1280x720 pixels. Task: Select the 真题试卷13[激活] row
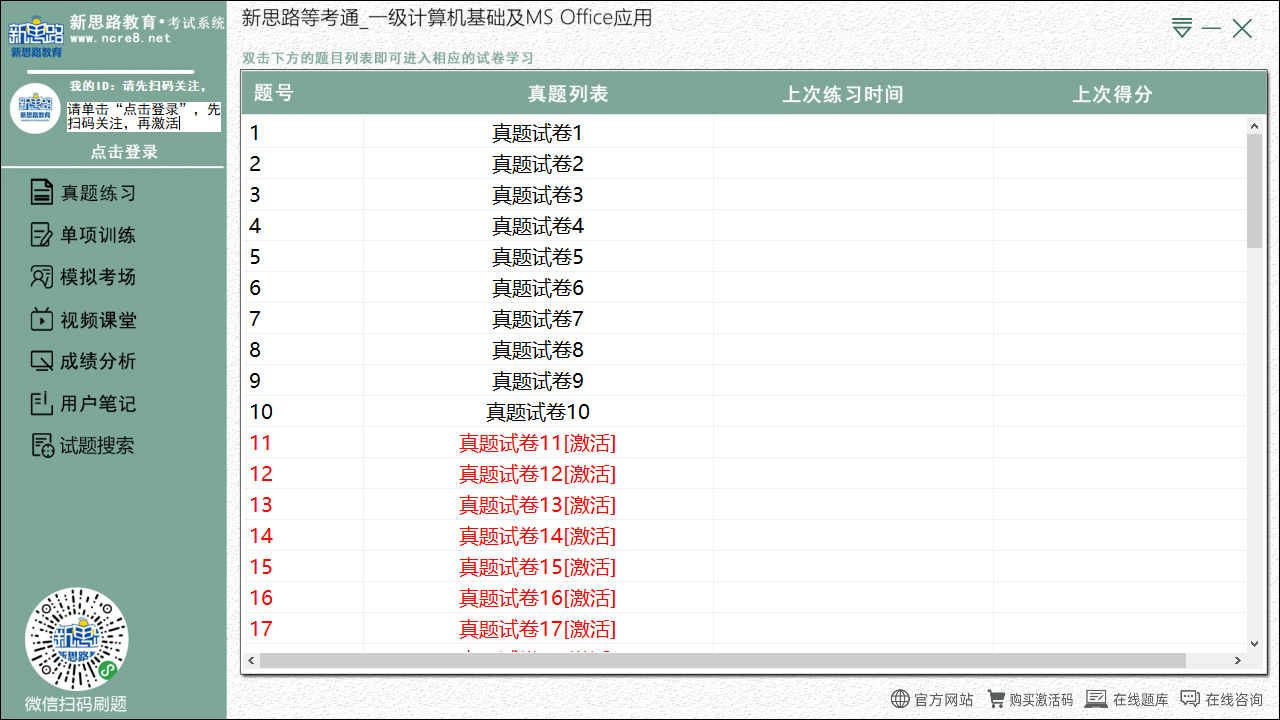(x=745, y=505)
